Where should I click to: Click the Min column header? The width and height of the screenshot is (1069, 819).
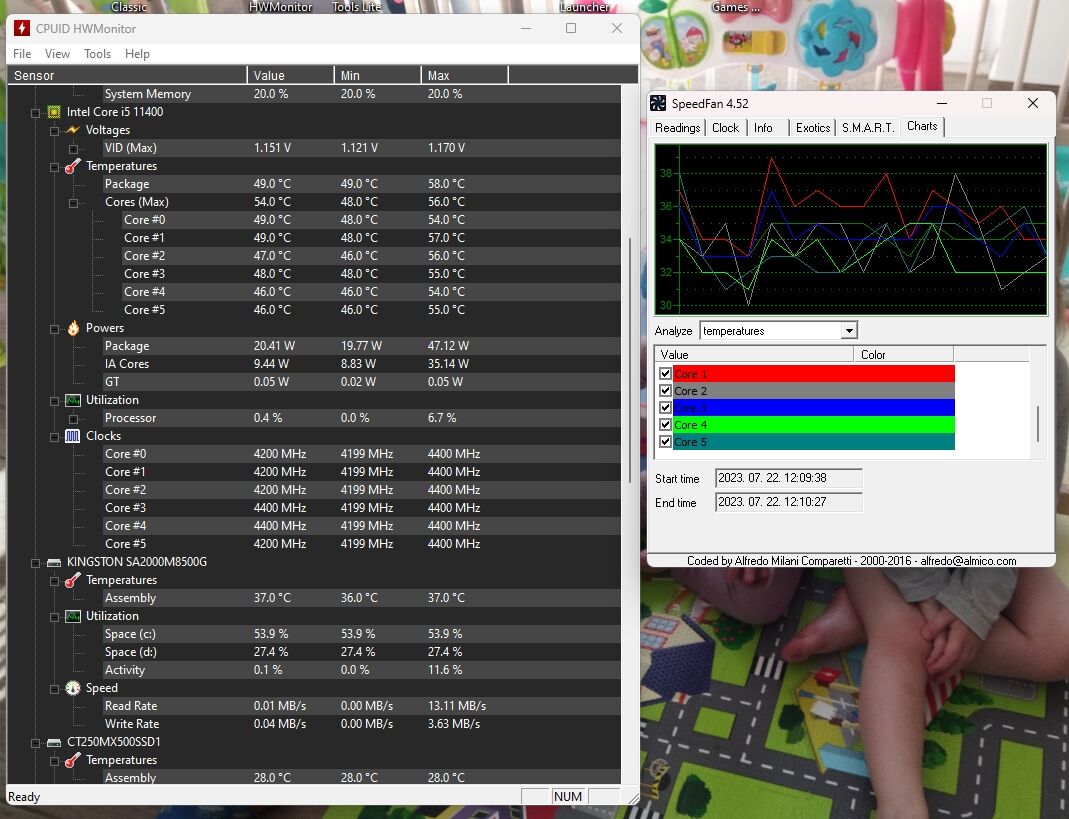(378, 75)
